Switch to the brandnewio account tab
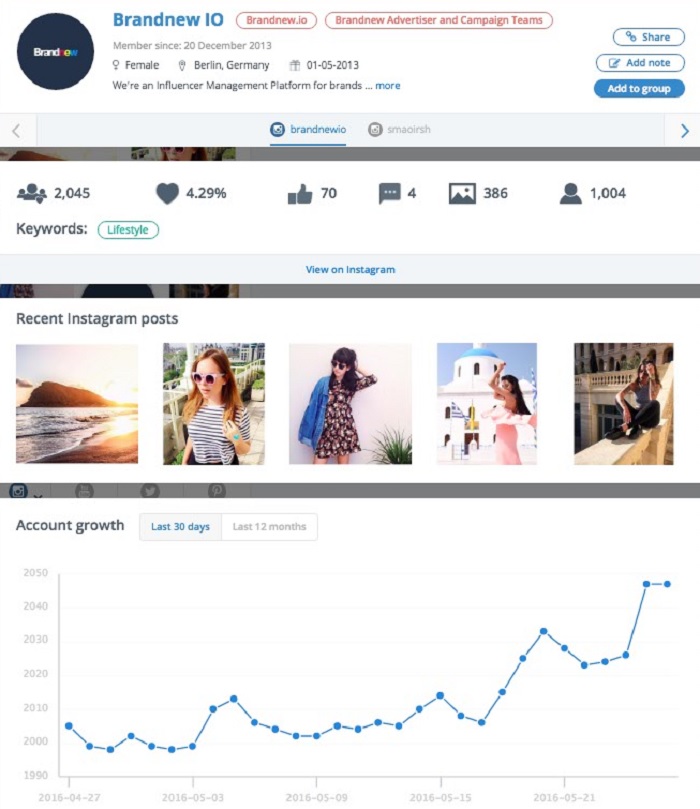Image resolution: width=700 pixels, height=809 pixels. click(308, 130)
